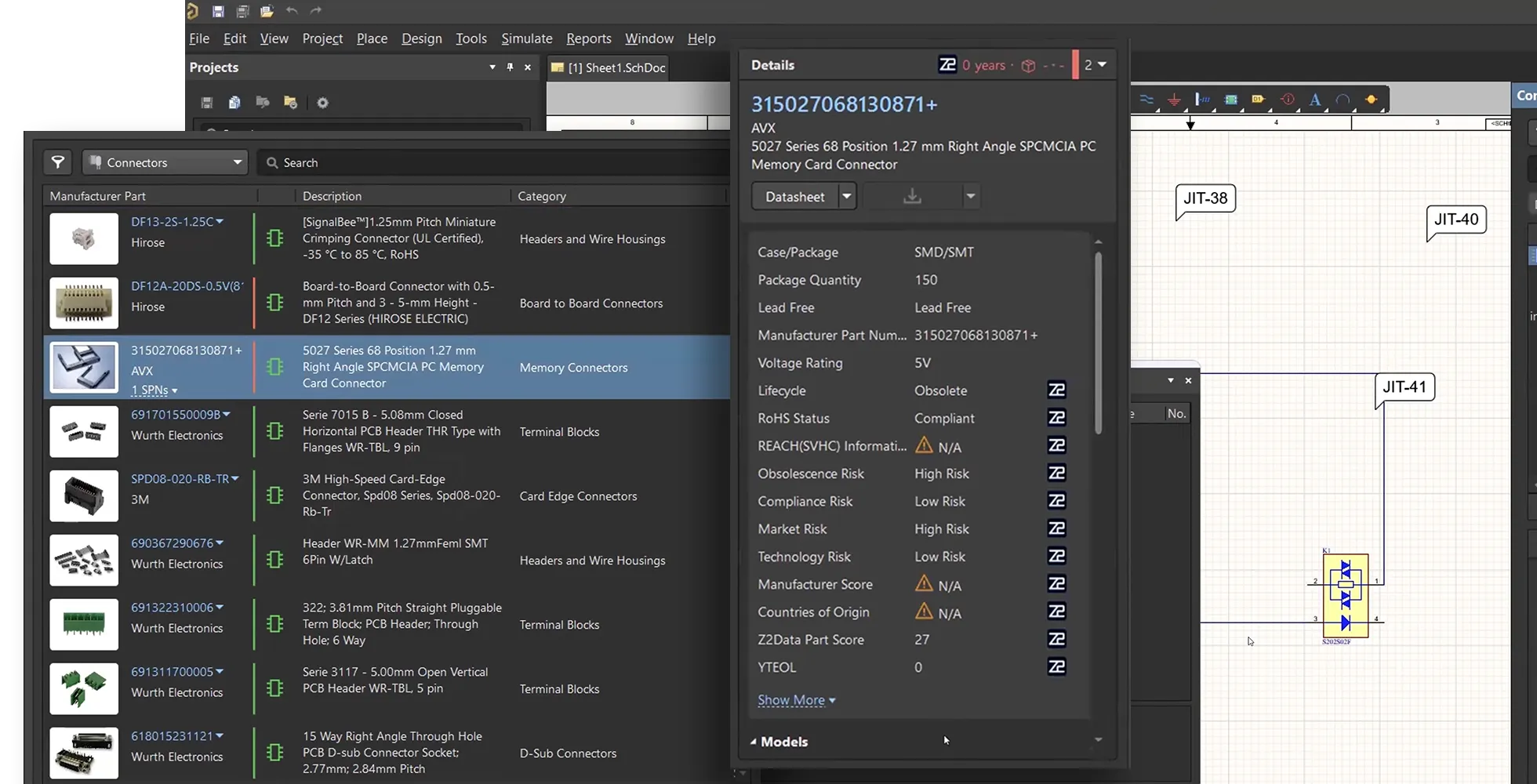This screenshot has height=784, width=1537.
Task: Click the Z2Data icon next to Obsolescence Risk
Action: tap(1056, 473)
